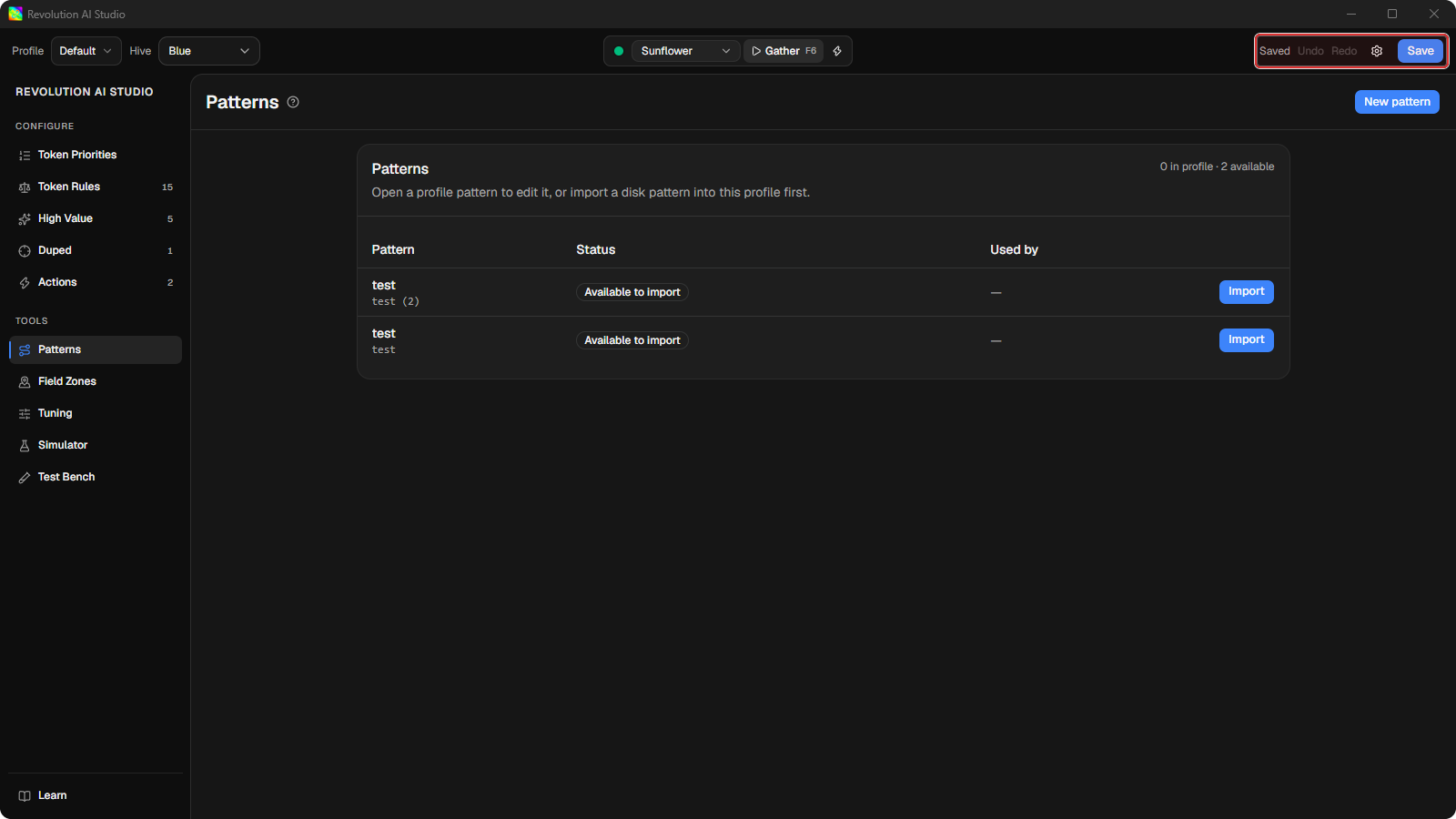Click the lightning bolt icon beside Gather
This screenshot has height=819, width=1456.
pos(837,51)
